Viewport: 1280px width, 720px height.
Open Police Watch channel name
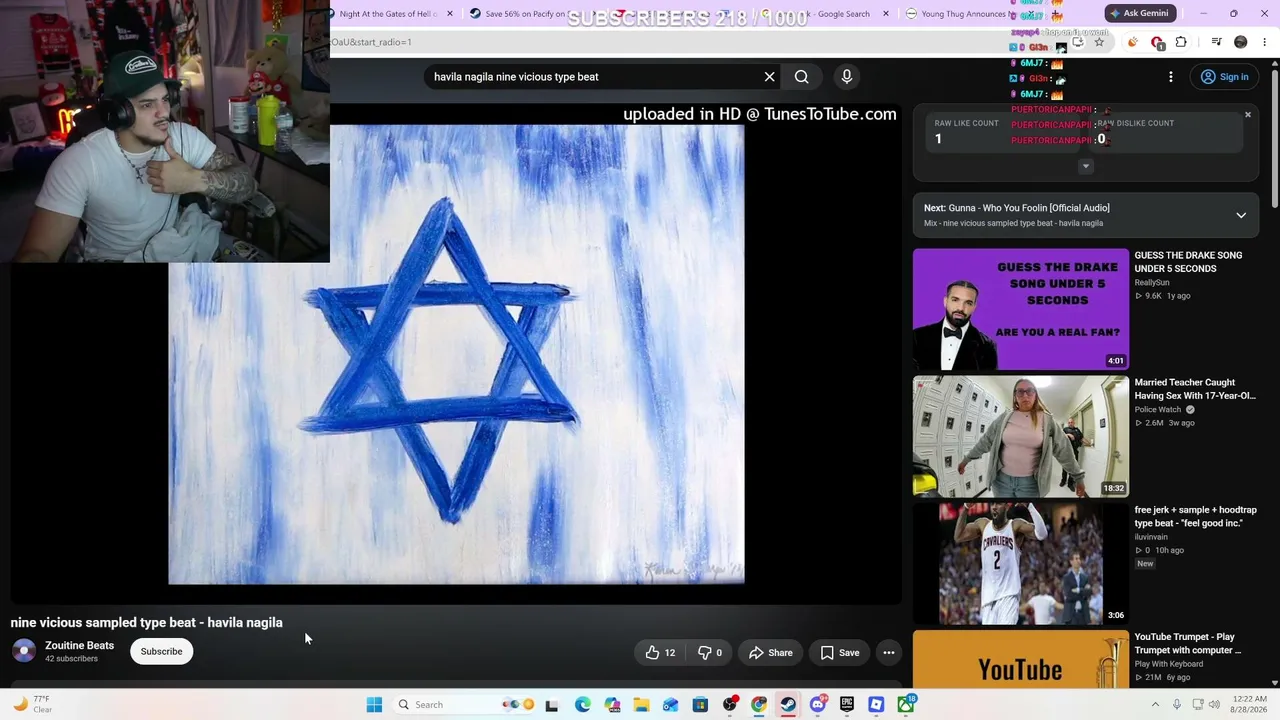pyautogui.click(x=1158, y=410)
